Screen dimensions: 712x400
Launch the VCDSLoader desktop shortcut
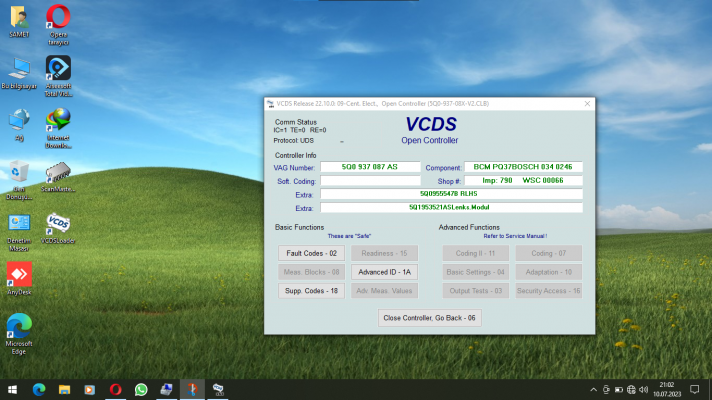pyautogui.click(x=58, y=228)
